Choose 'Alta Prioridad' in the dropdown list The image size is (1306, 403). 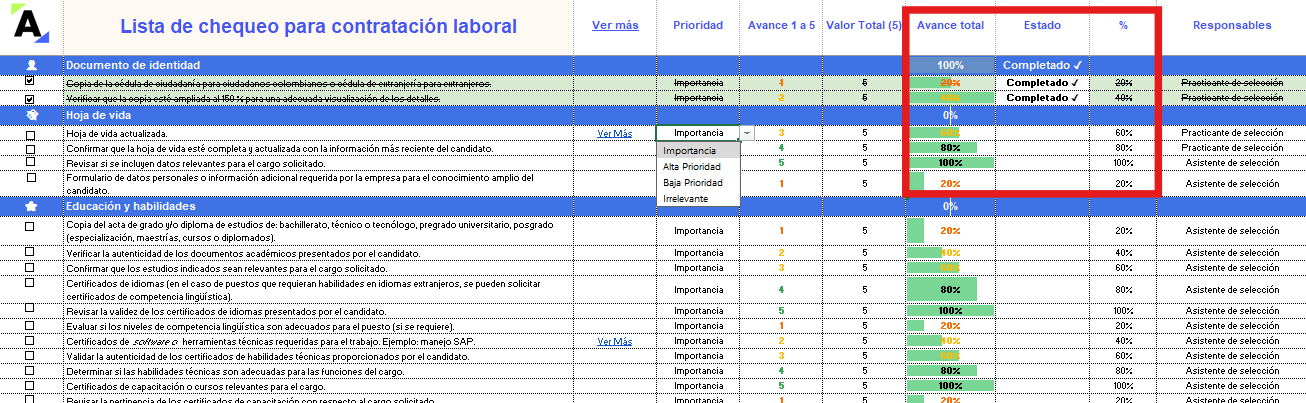698,167
